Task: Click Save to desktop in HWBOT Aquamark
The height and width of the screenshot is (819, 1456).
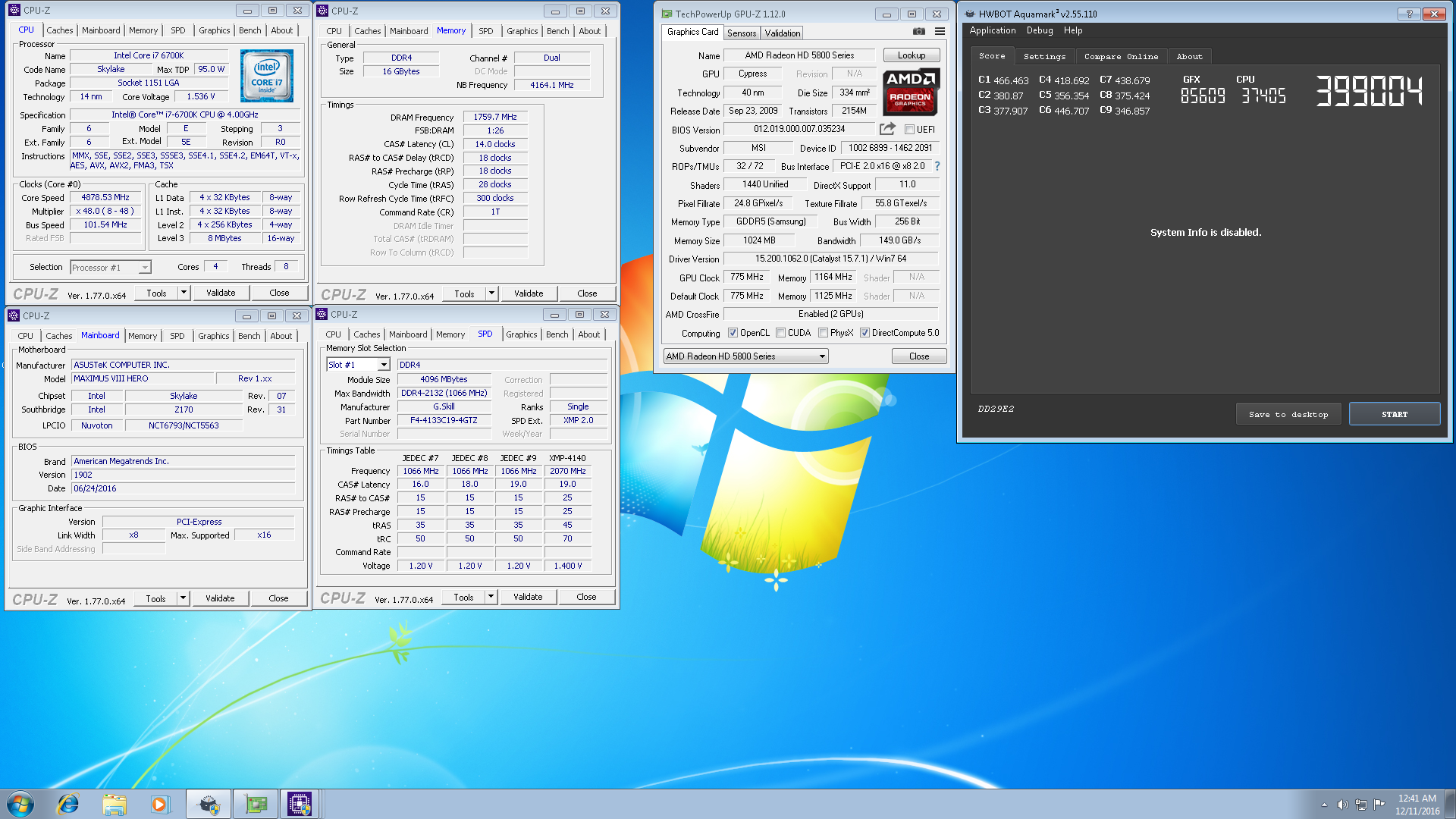Action: tap(1288, 414)
